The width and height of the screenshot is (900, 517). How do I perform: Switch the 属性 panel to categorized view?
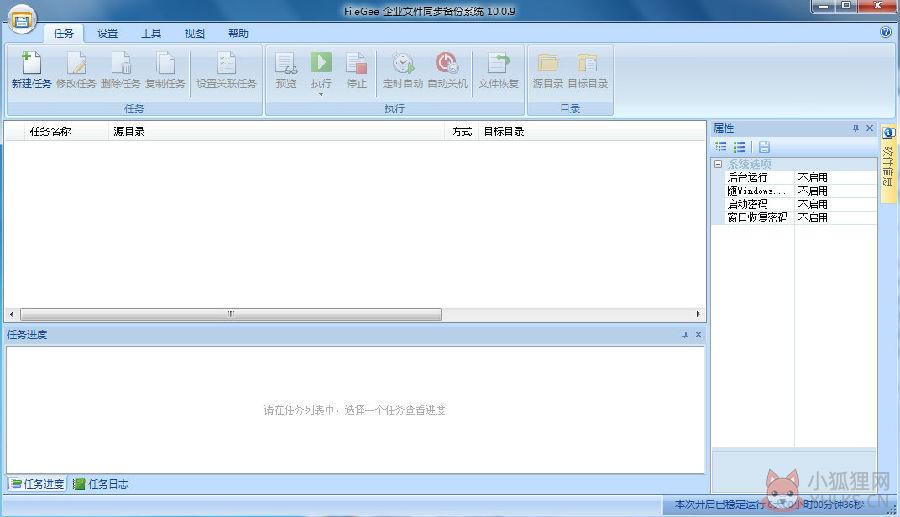click(720, 147)
